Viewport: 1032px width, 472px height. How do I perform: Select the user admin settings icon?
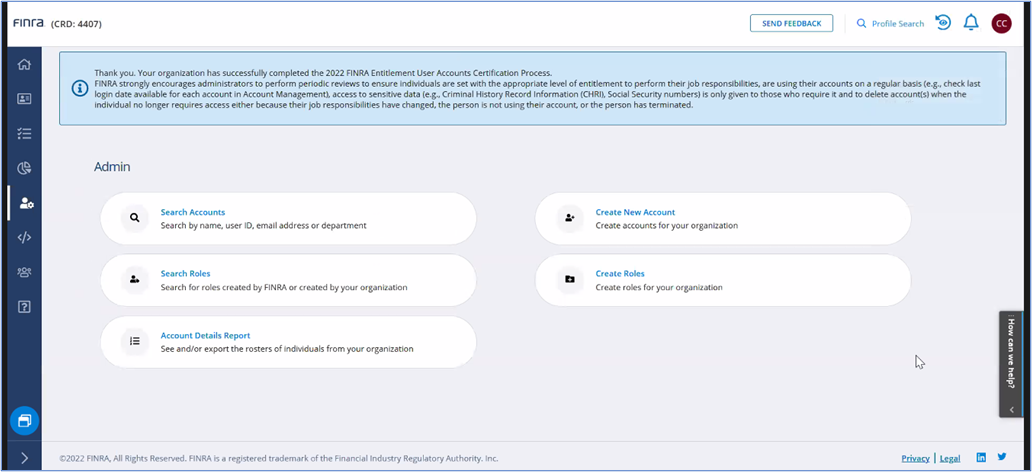pos(25,203)
